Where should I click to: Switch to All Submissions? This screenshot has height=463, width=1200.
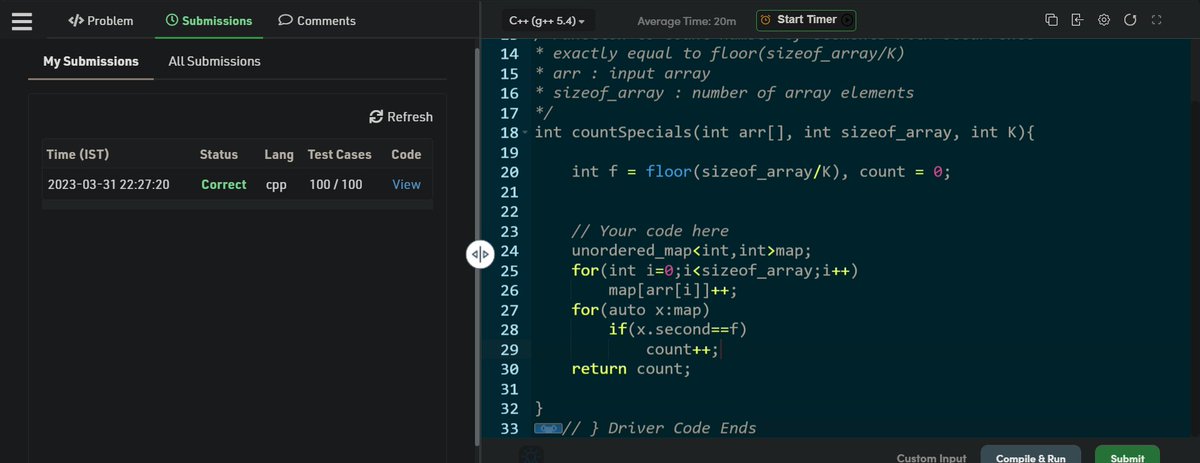point(214,61)
